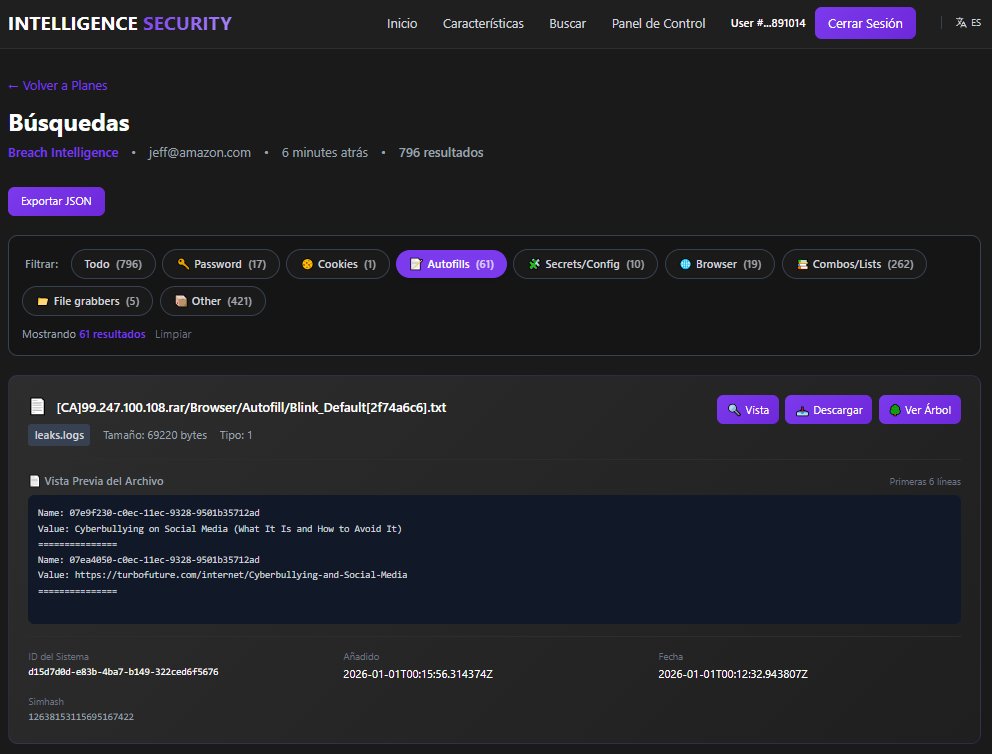Switch to the Características section

pyautogui.click(x=483, y=23)
